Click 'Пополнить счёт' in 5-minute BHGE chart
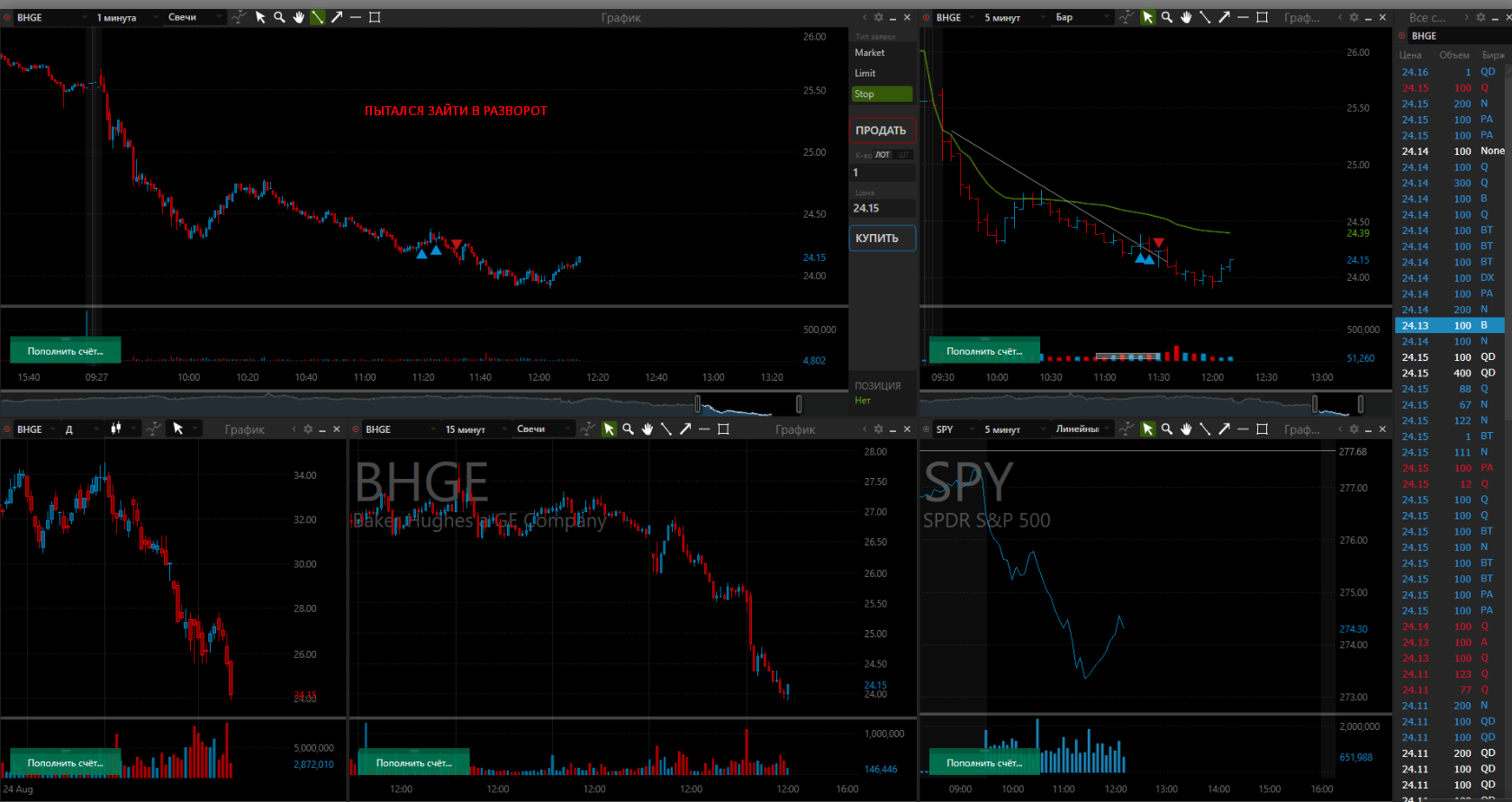Viewport: 1512px width, 802px height. click(x=985, y=351)
